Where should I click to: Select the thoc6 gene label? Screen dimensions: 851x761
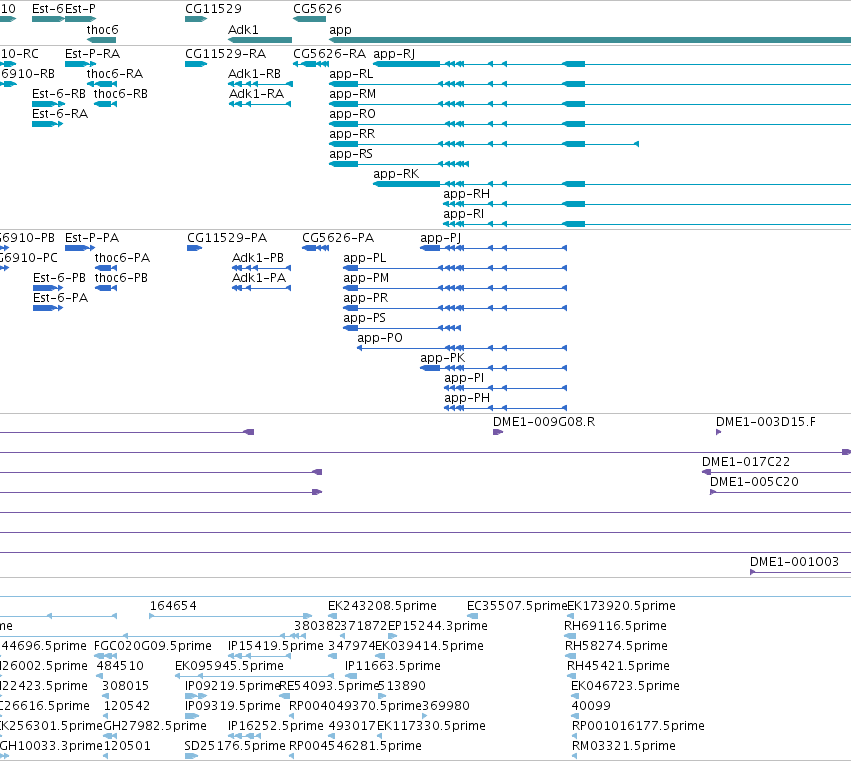click(103, 29)
